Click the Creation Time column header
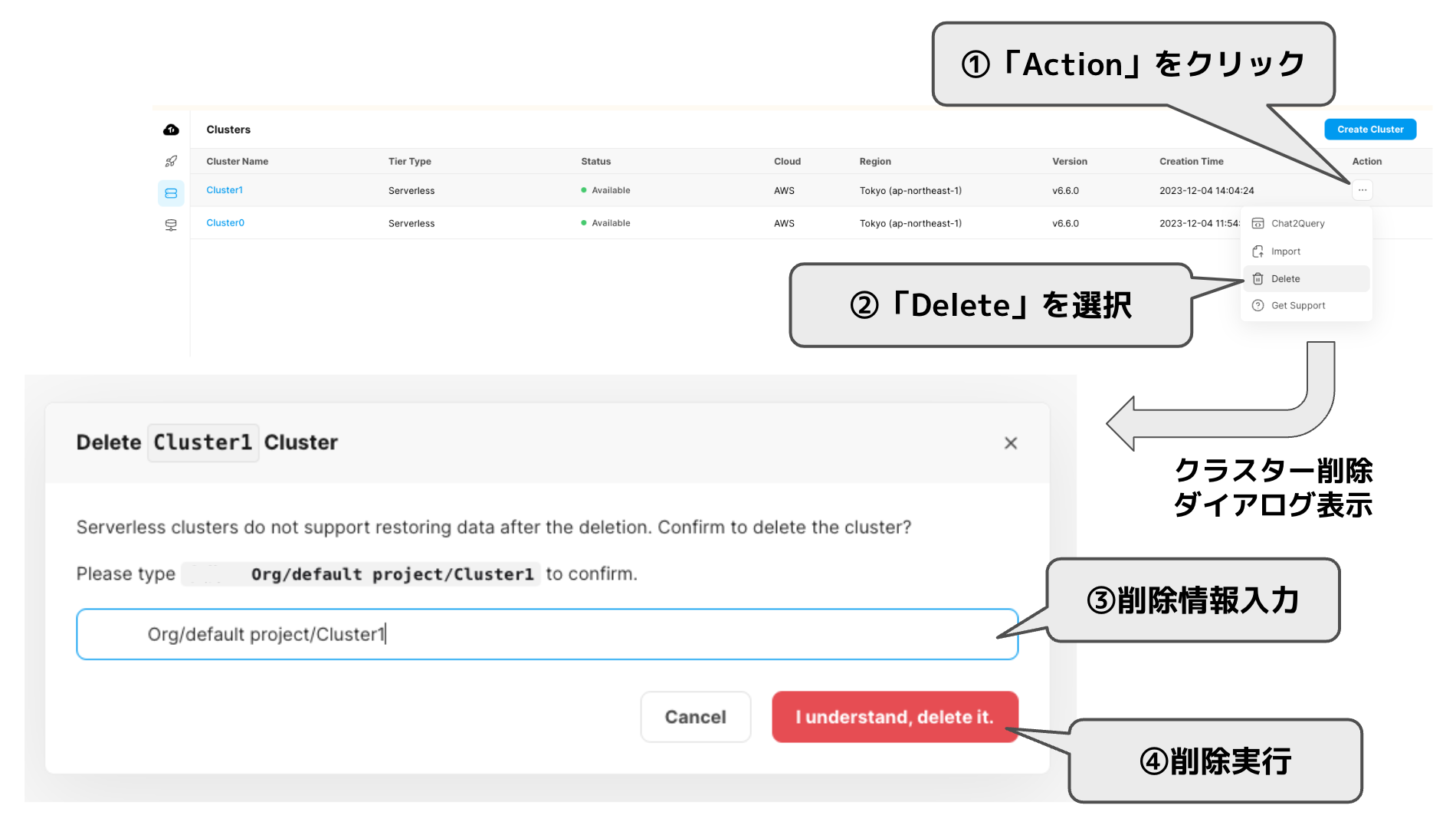 1191,161
